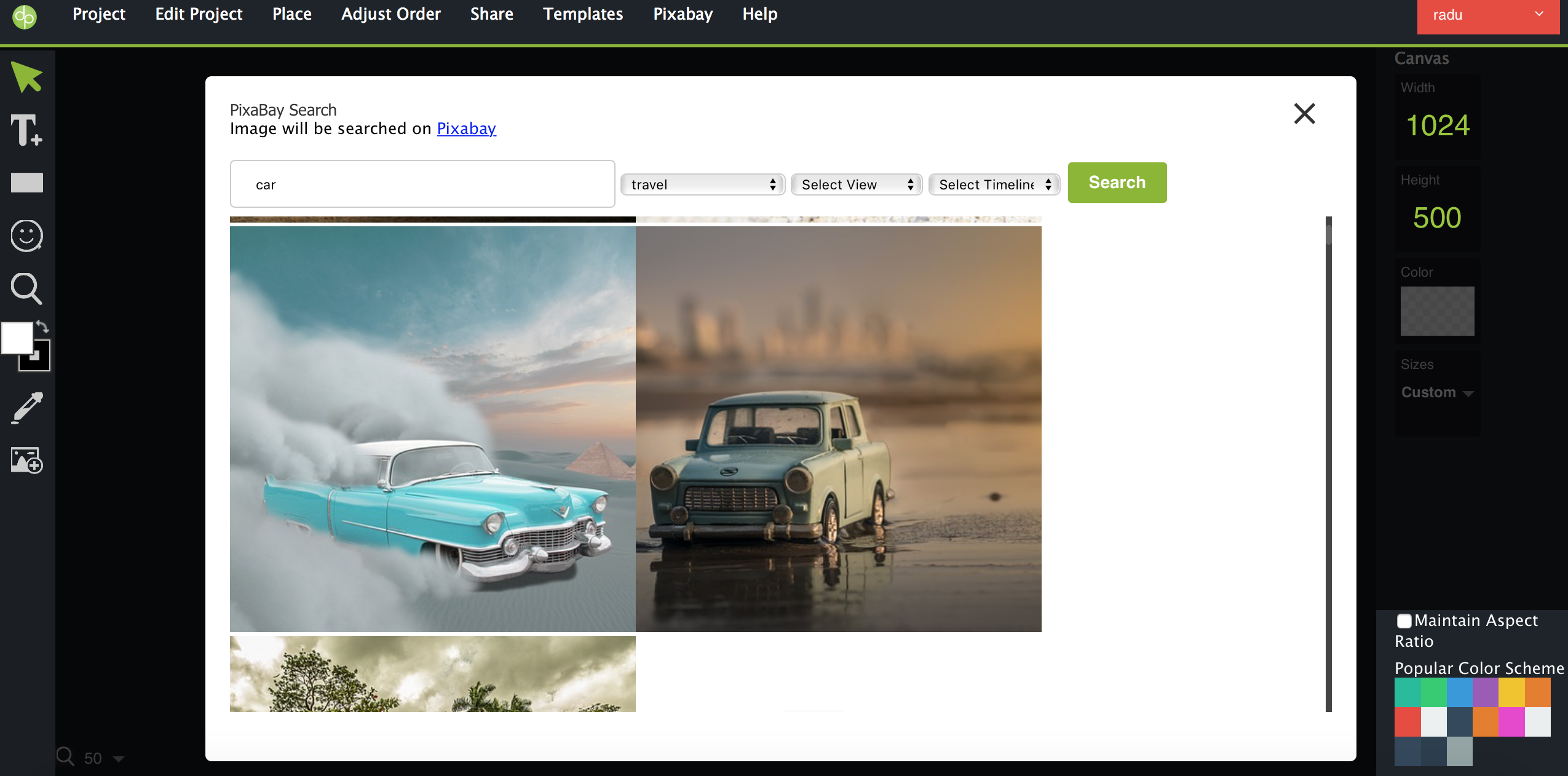Select the eyedropper color picker tool
This screenshot has height=776, width=1568.
pyautogui.click(x=26, y=408)
